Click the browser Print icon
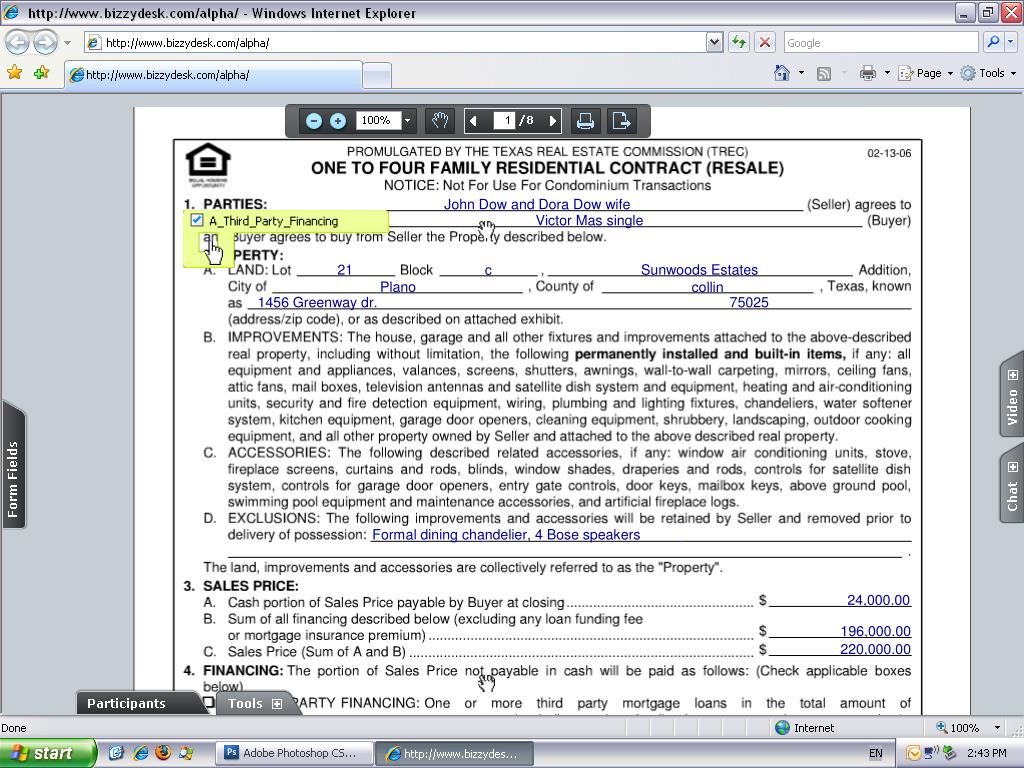The width and height of the screenshot is (1024, 768). (x=867, y=73)
